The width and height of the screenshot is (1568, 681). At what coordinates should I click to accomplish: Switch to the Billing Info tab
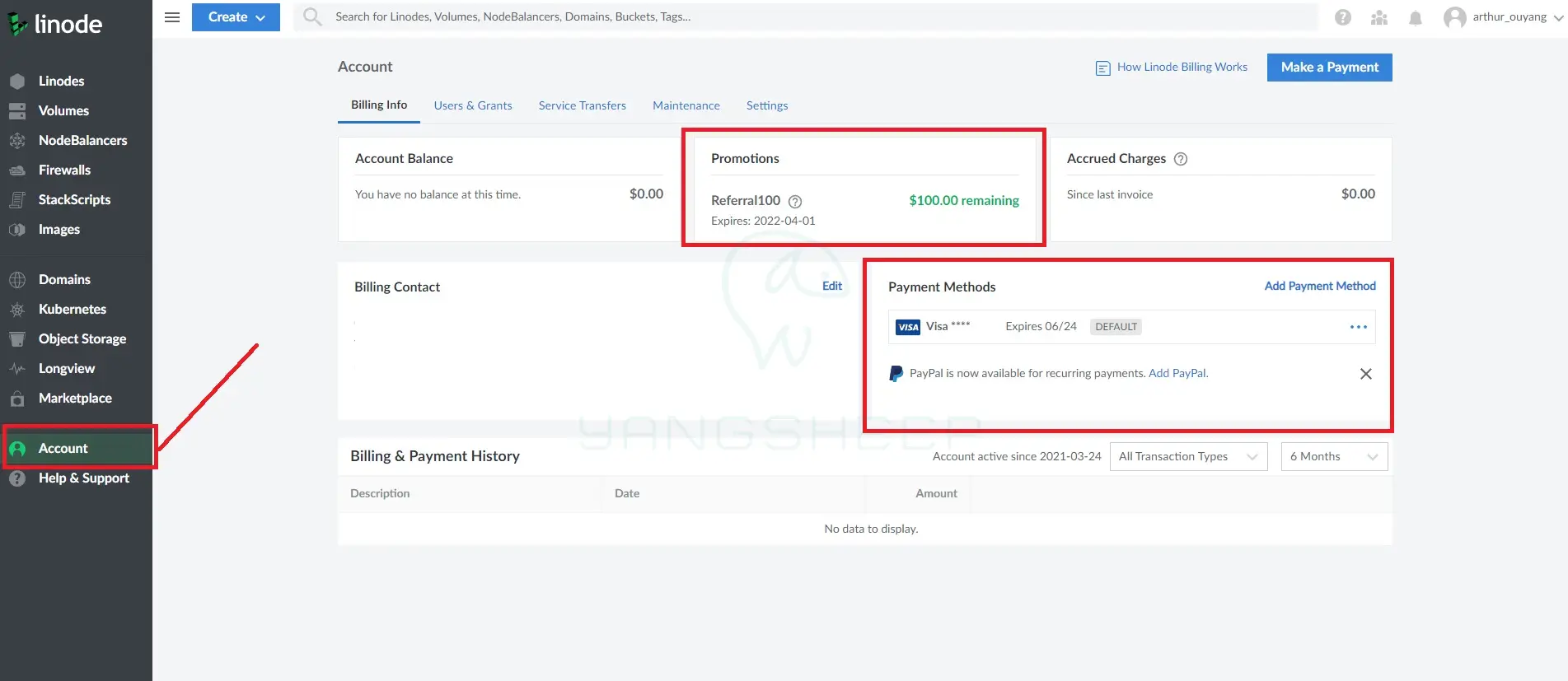pos(379,105)
